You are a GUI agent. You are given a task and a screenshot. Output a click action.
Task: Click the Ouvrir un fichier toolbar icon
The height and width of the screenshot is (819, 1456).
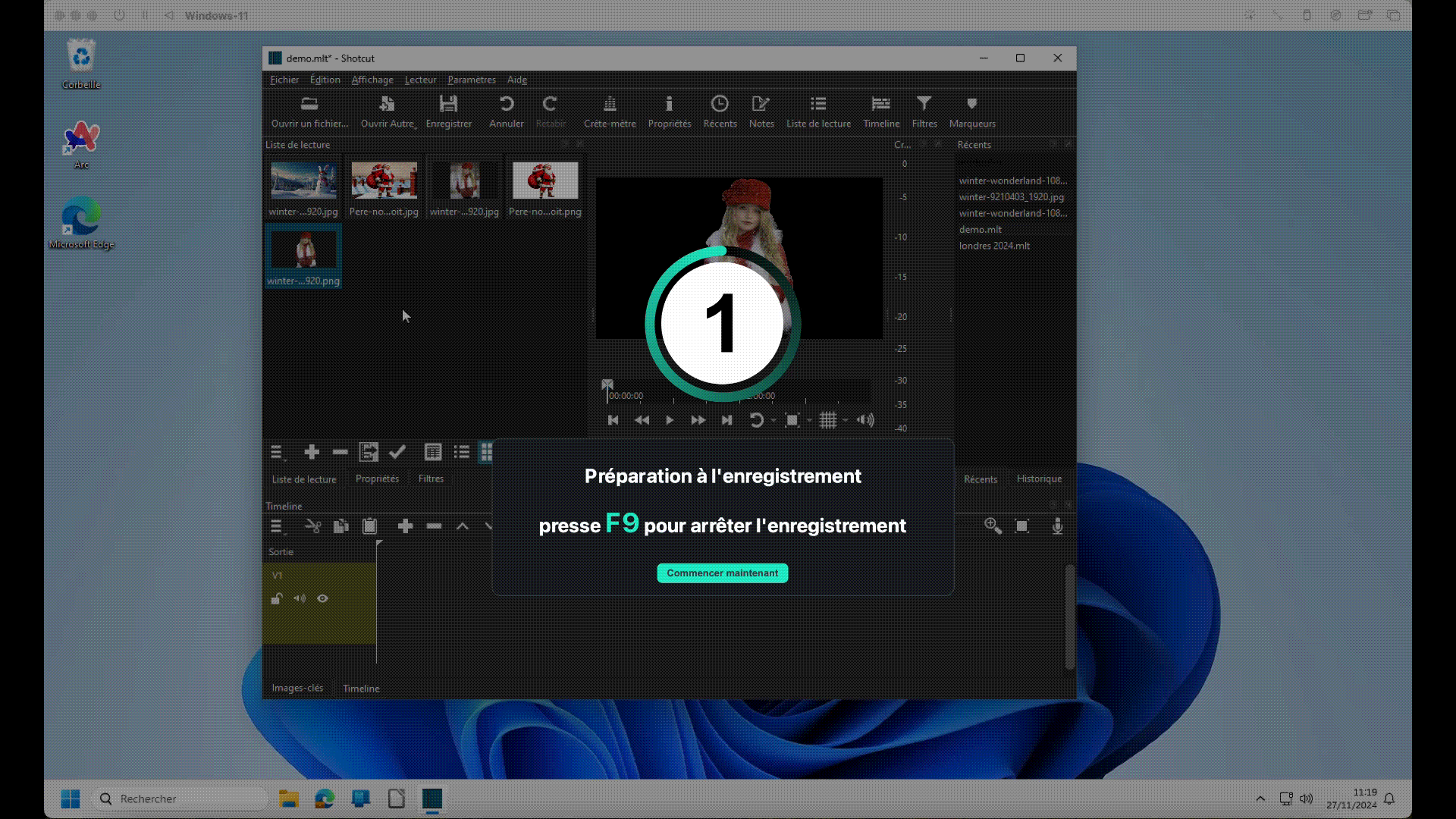pyautogui.click(x=309, y=103)
